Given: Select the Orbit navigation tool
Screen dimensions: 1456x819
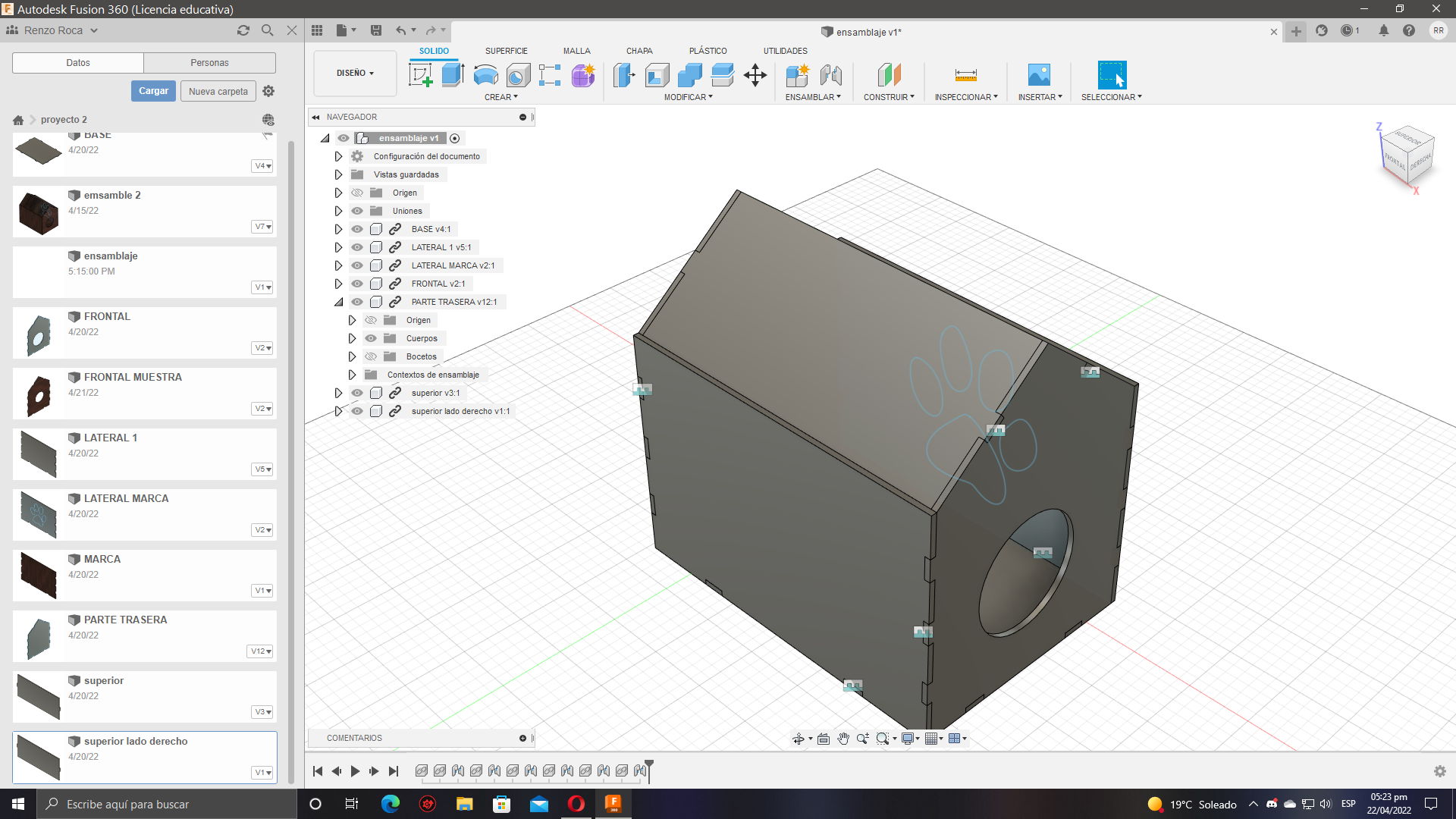Looking at the screenshot, I should point(799,739).
